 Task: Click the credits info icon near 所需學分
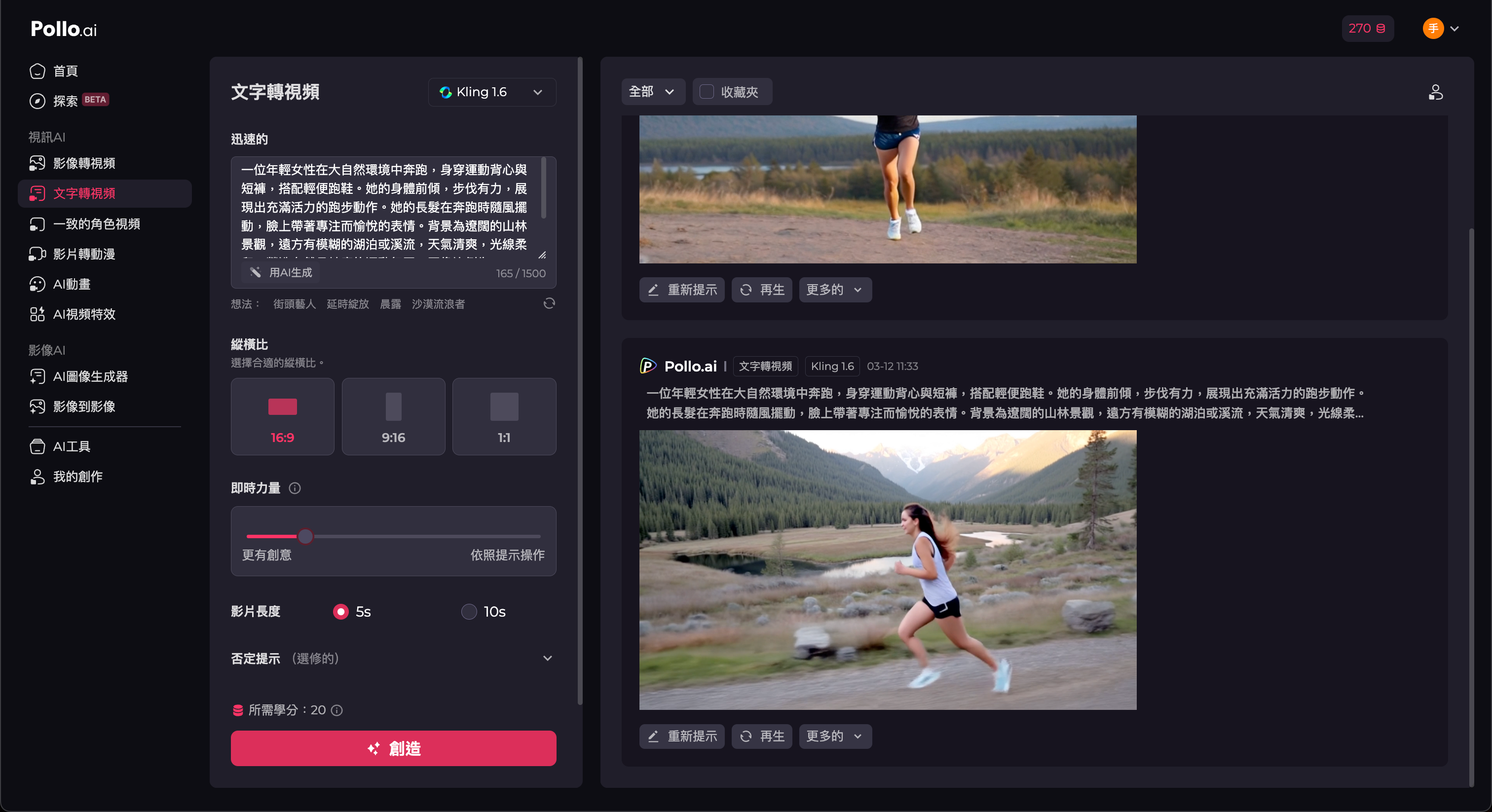(336, 710)
